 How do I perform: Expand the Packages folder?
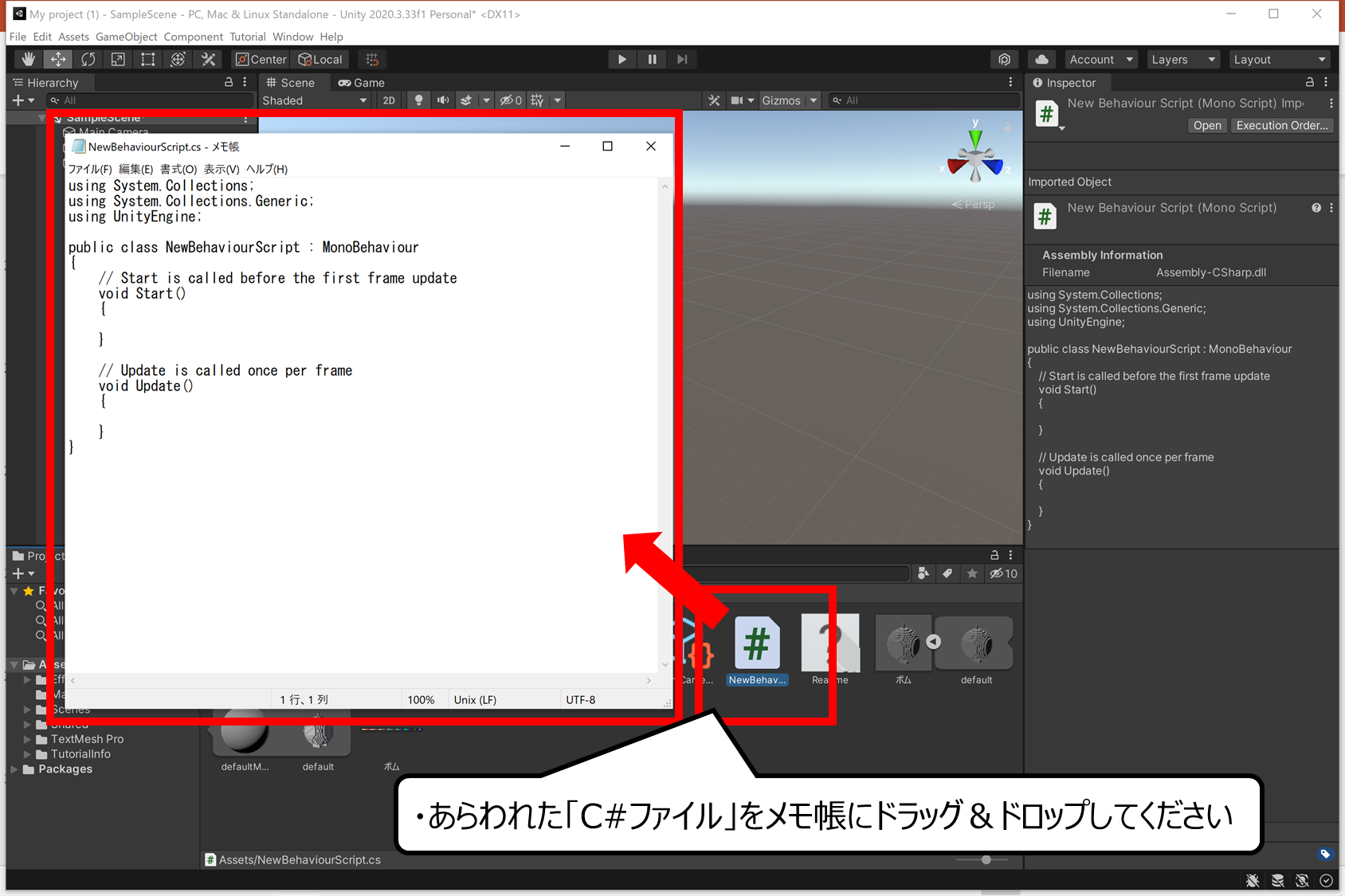pos(14,769)
